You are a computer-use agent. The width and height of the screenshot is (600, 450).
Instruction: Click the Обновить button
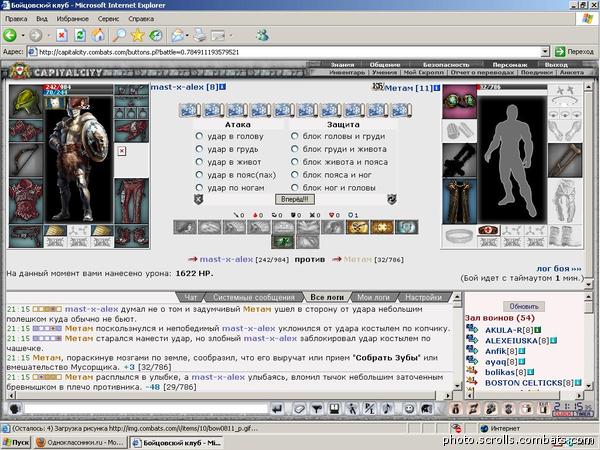[x=524, y=306]
